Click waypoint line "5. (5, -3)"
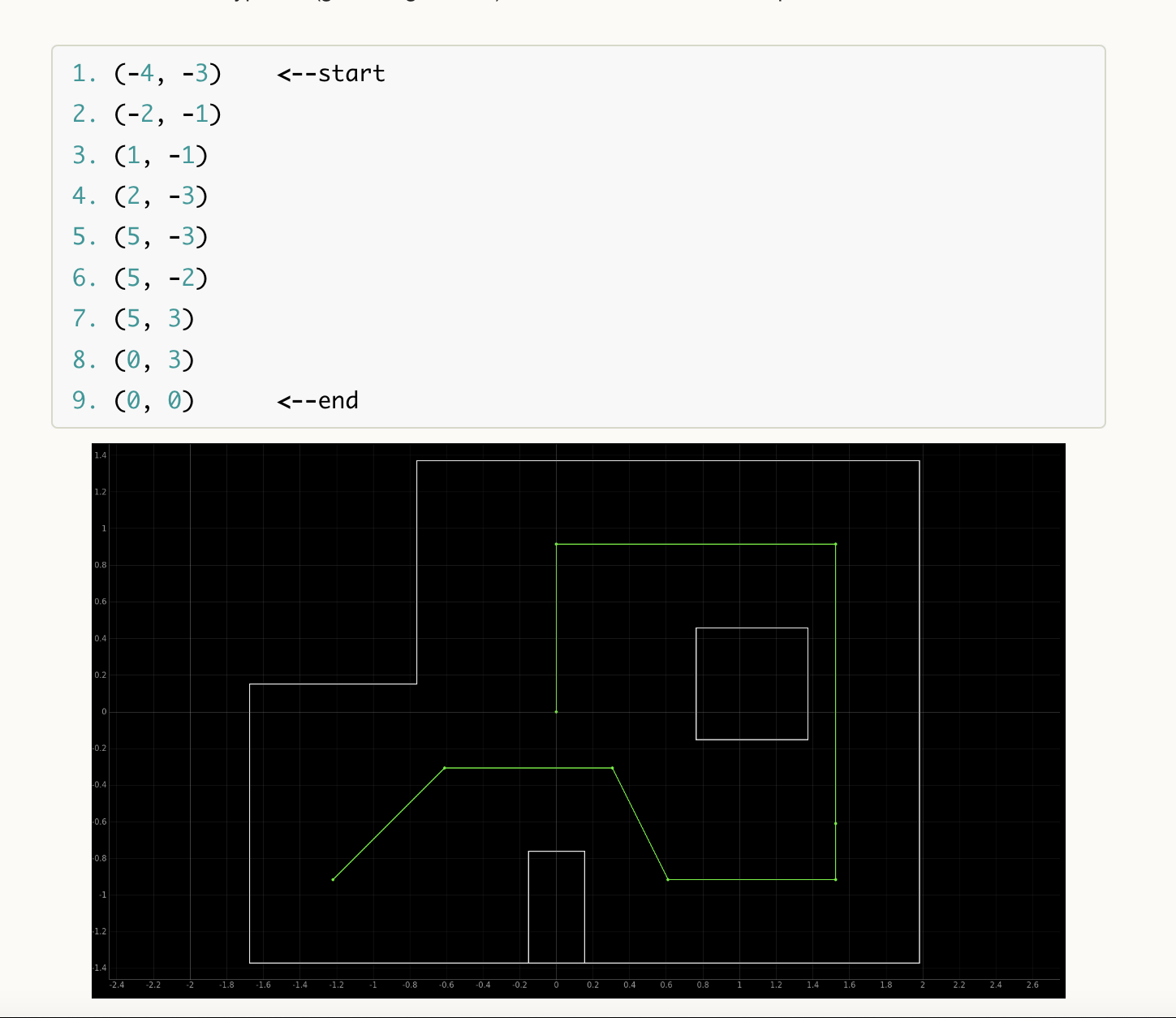Screen dimensions: 1176x1018 pos(140,237)
